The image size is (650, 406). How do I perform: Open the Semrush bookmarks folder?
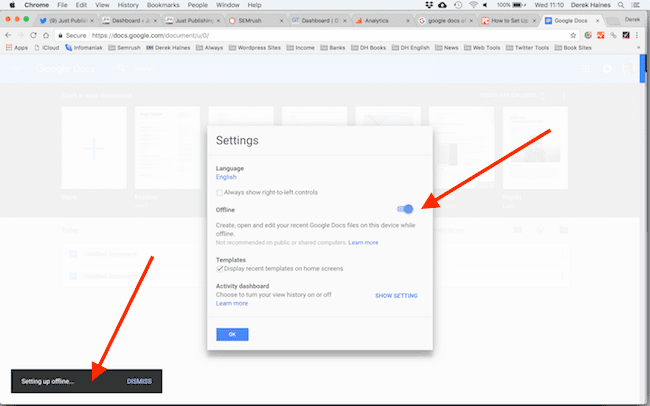click(124, 48)
